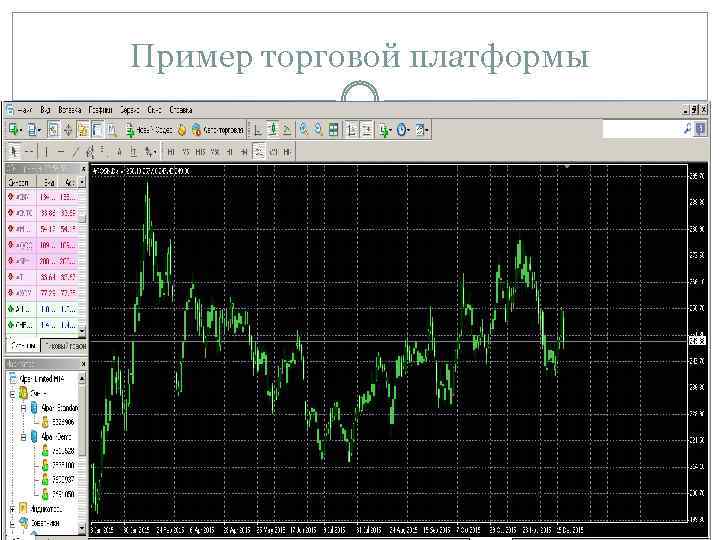This screenshot has height=540, width=720.
Task: Select the vertical line drawing tool
Action: [x=46, y=152]
